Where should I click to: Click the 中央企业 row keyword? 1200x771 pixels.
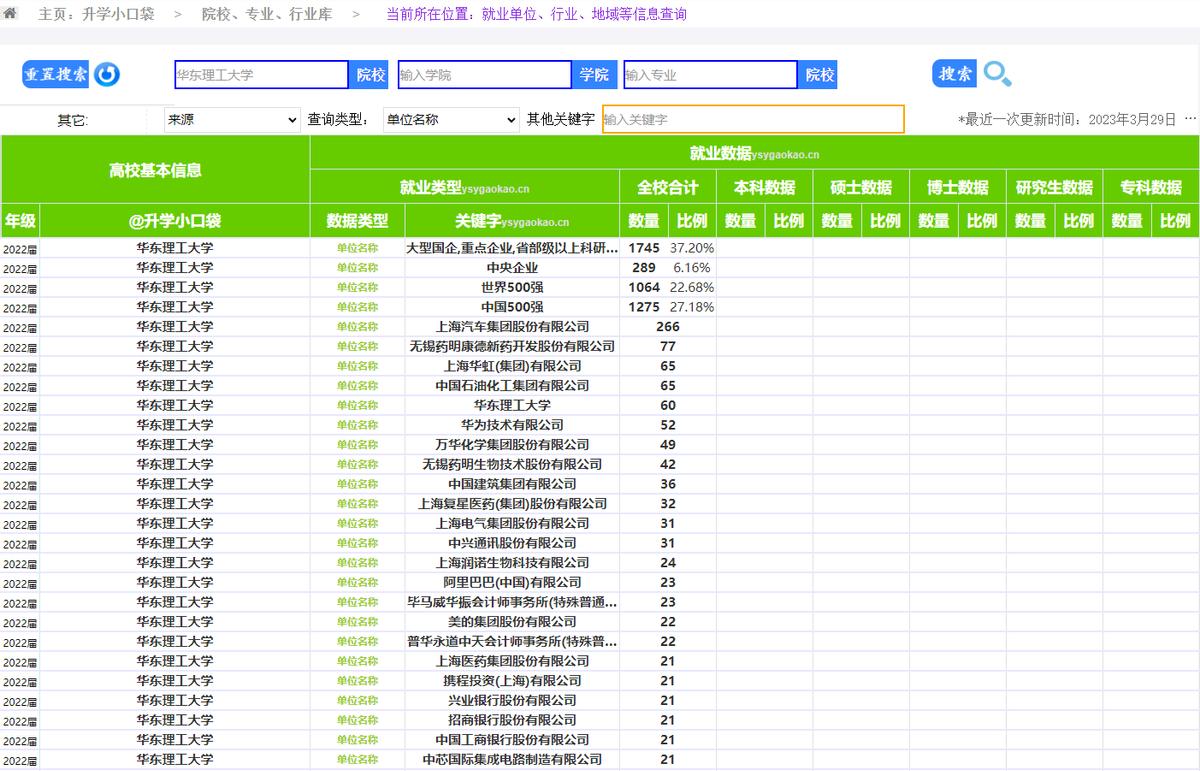512,268
